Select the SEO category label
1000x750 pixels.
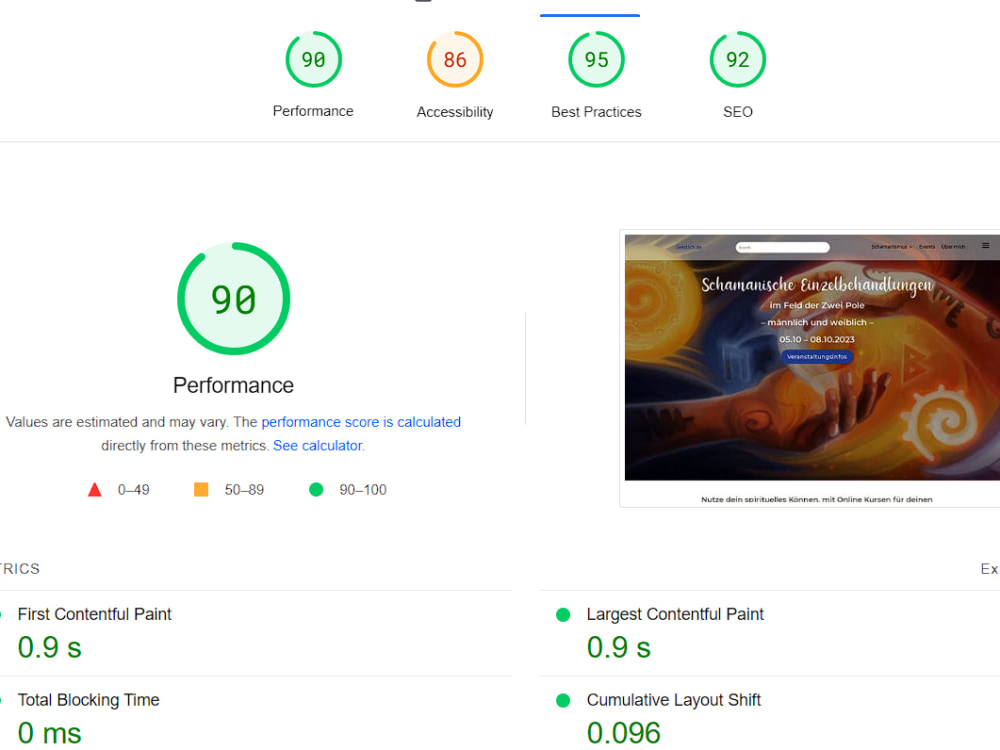pyautogui.click(x=738, y=112)
